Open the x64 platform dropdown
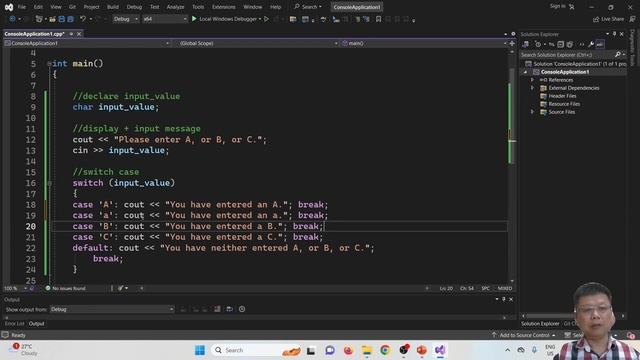Image resolution: width=640 pixels, height=360 pixels. 164,19
